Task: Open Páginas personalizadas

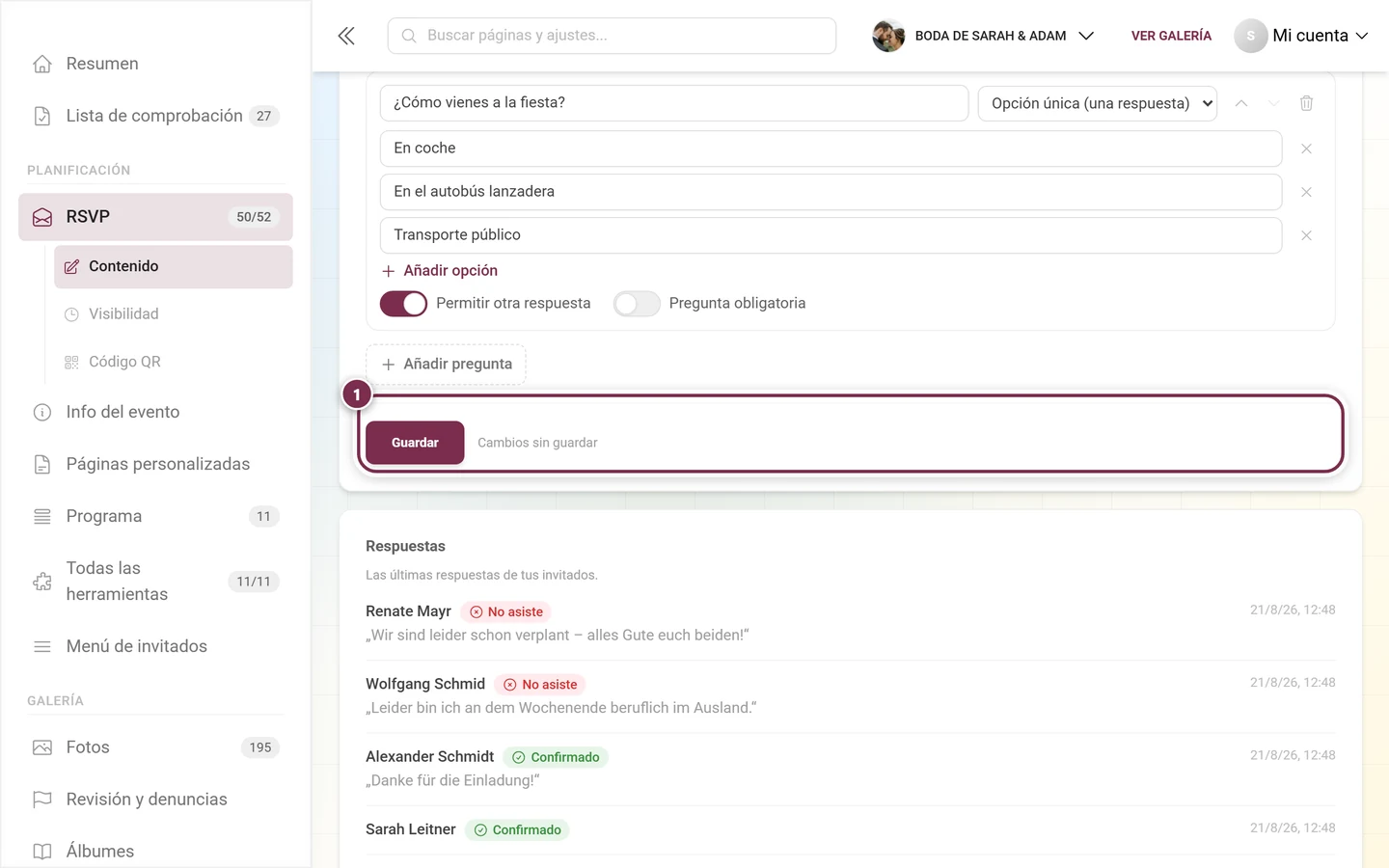Action: pos(156,465)
